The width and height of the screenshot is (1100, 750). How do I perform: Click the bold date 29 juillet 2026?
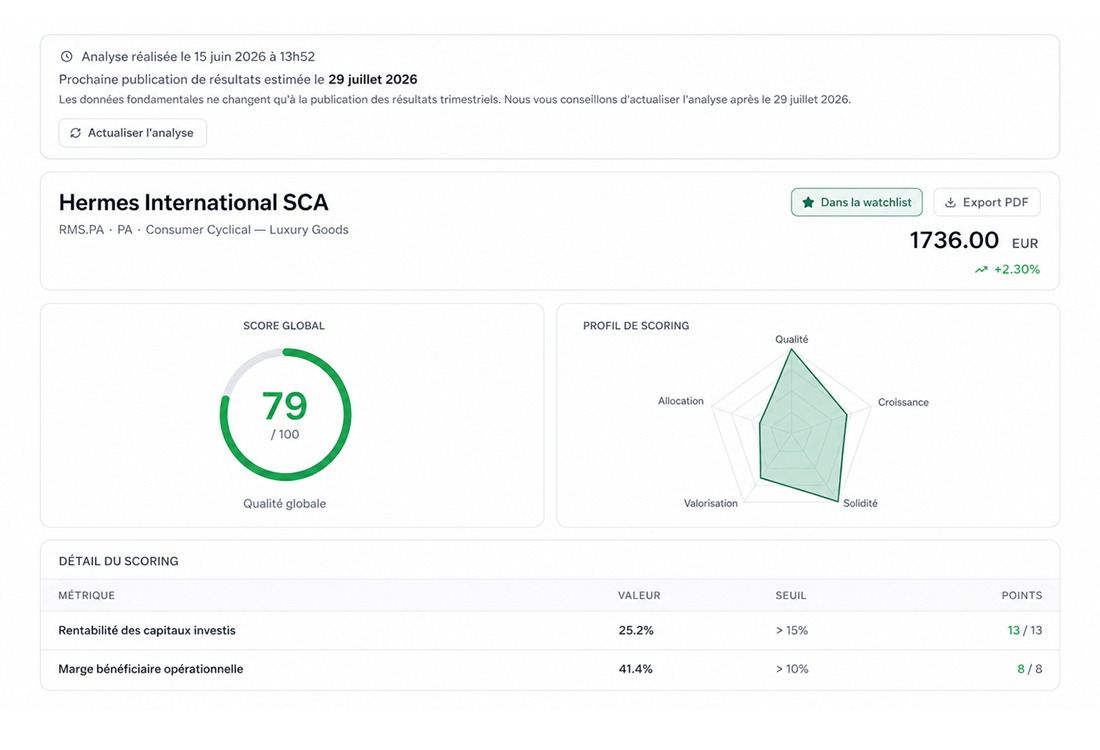(373, 79)
